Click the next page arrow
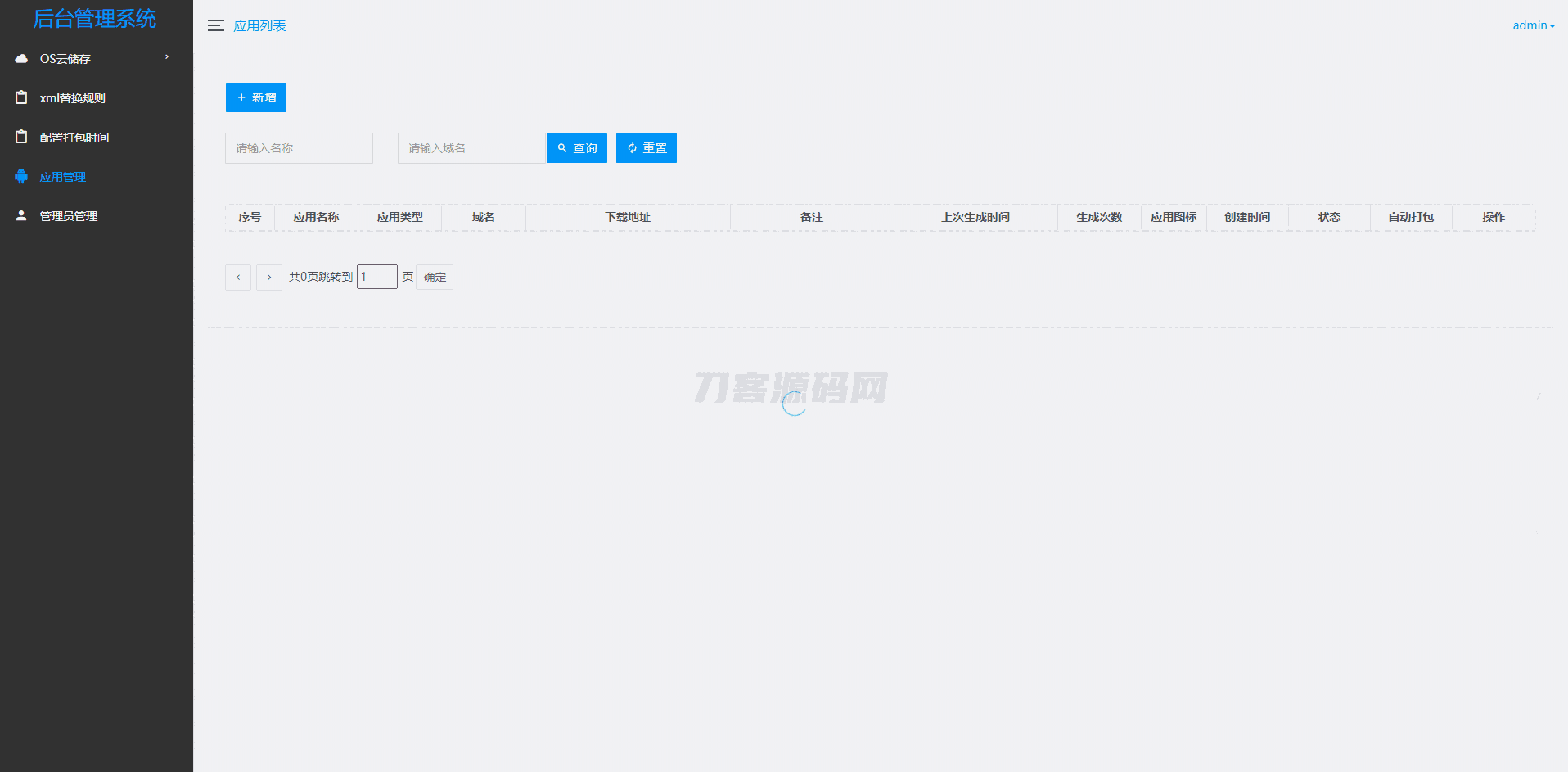Viewport: 1568px width, 772px height. [268, 277]
